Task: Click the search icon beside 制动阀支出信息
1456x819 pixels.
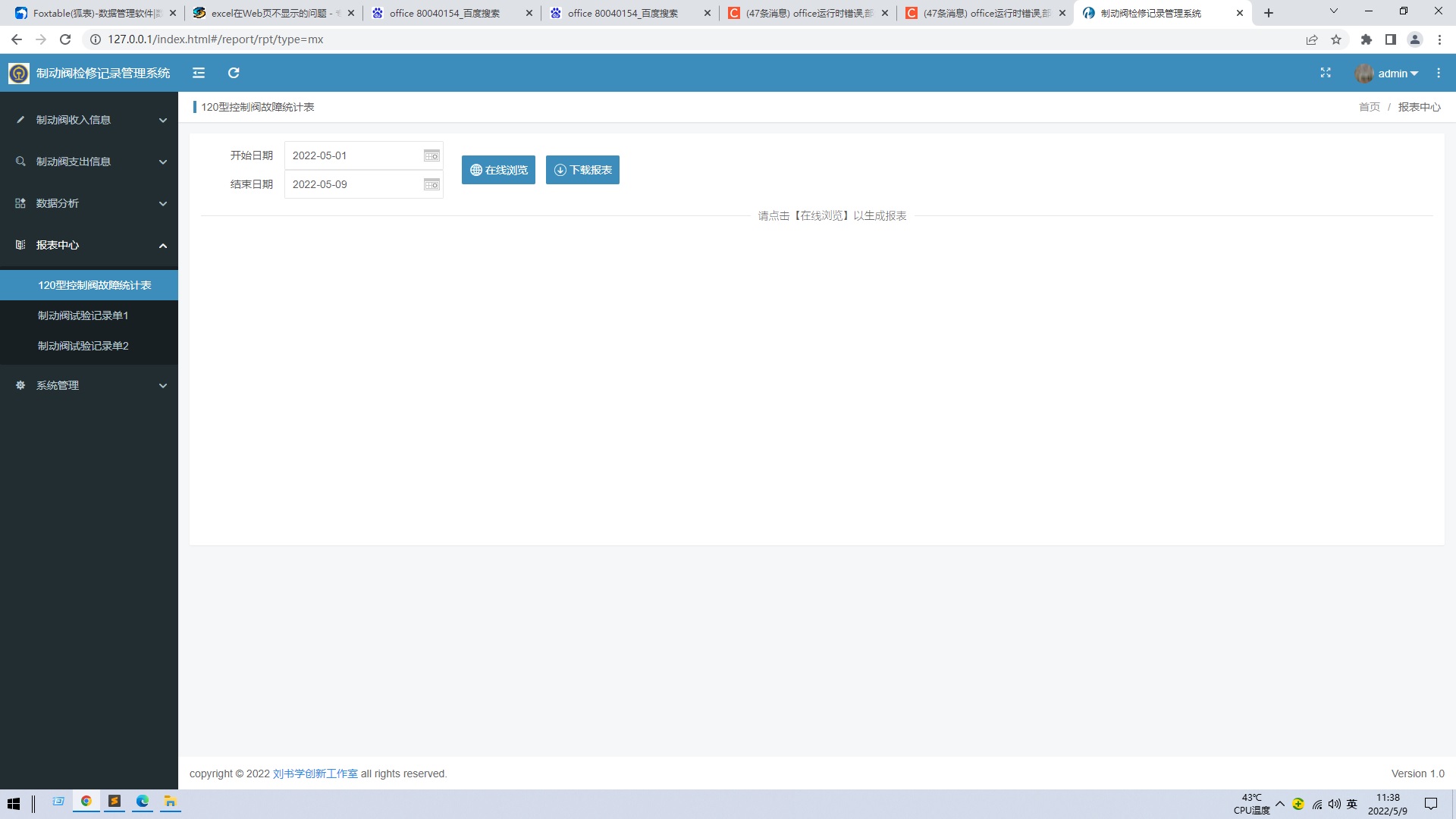Action: 20,162
